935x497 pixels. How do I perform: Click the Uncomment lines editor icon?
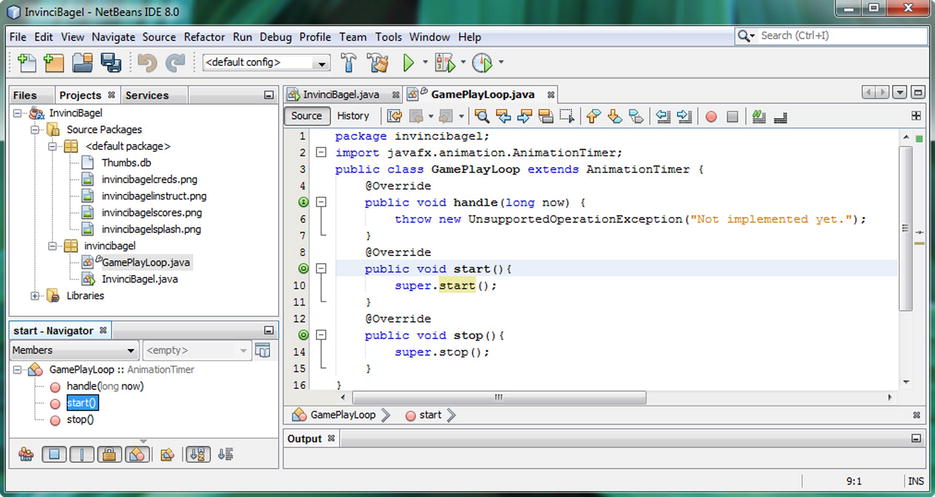[780, 117]
